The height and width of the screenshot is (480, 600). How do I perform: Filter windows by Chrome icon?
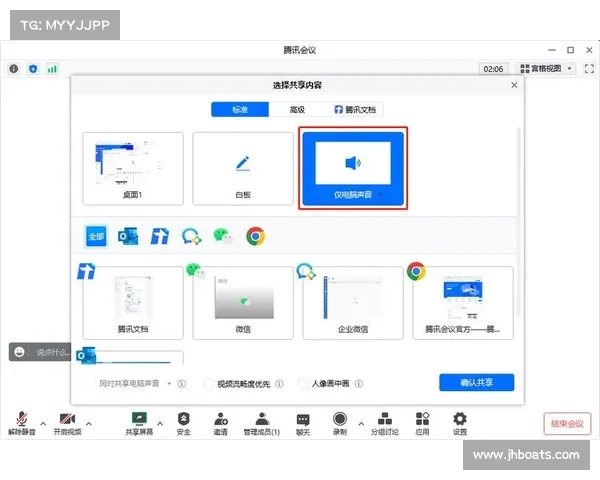tap(256, 236)
